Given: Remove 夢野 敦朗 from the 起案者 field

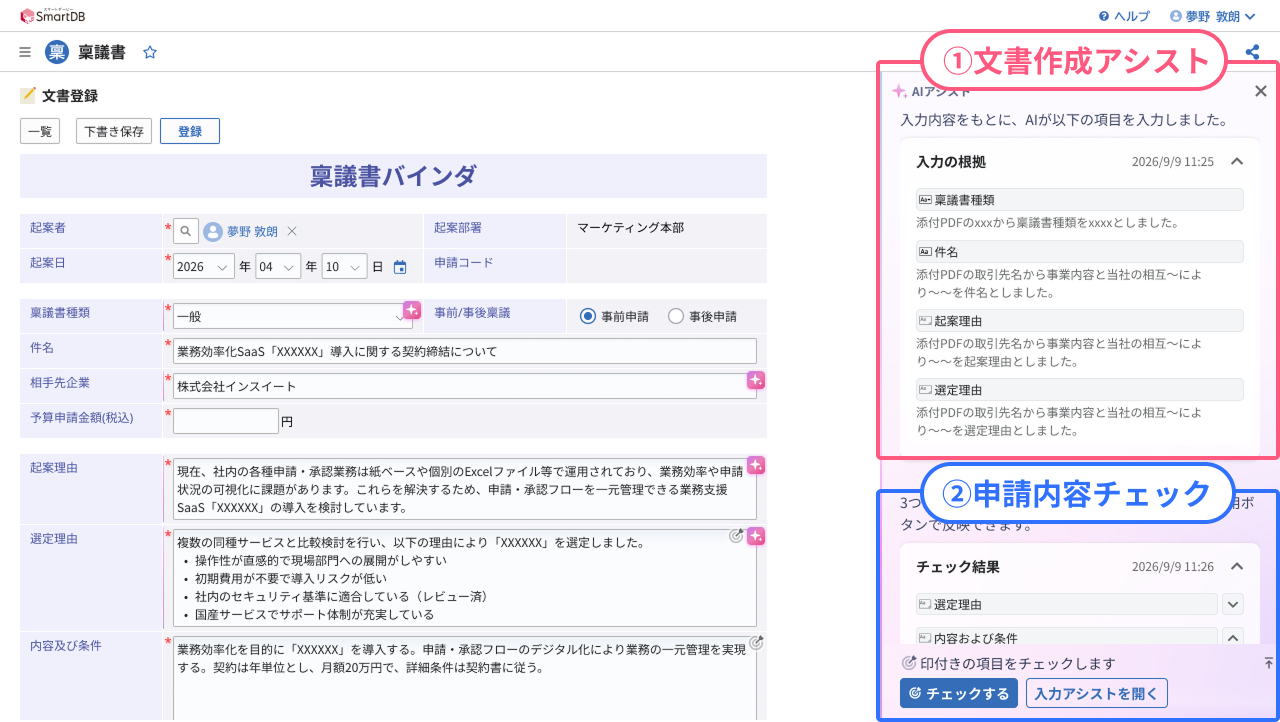Looking at the screenshot, I should tap(292, 231).
